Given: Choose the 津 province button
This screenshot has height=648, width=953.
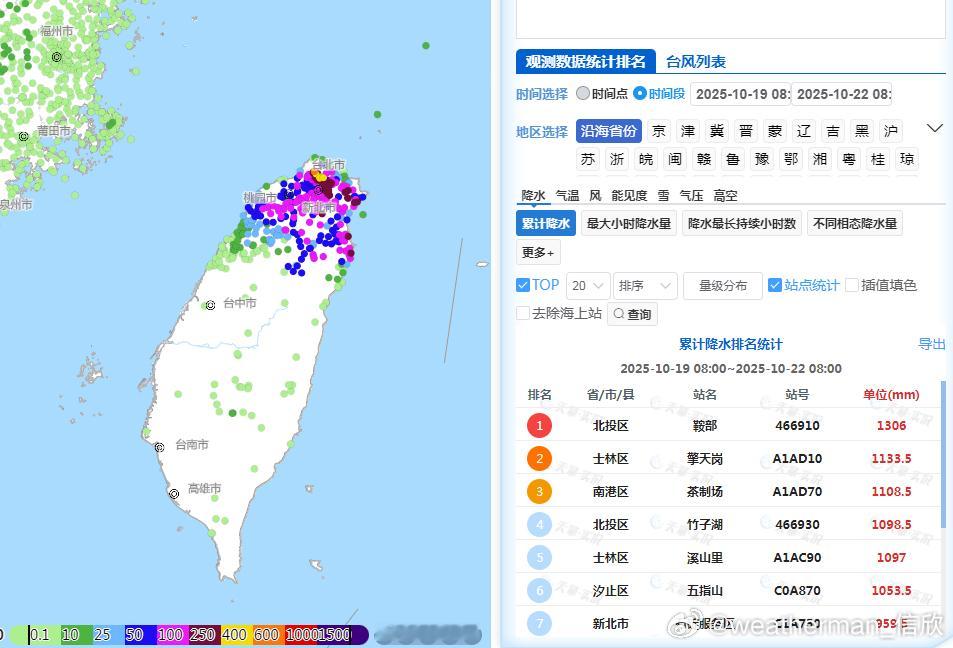Looking at the screenshot, I should click(688, 131).
